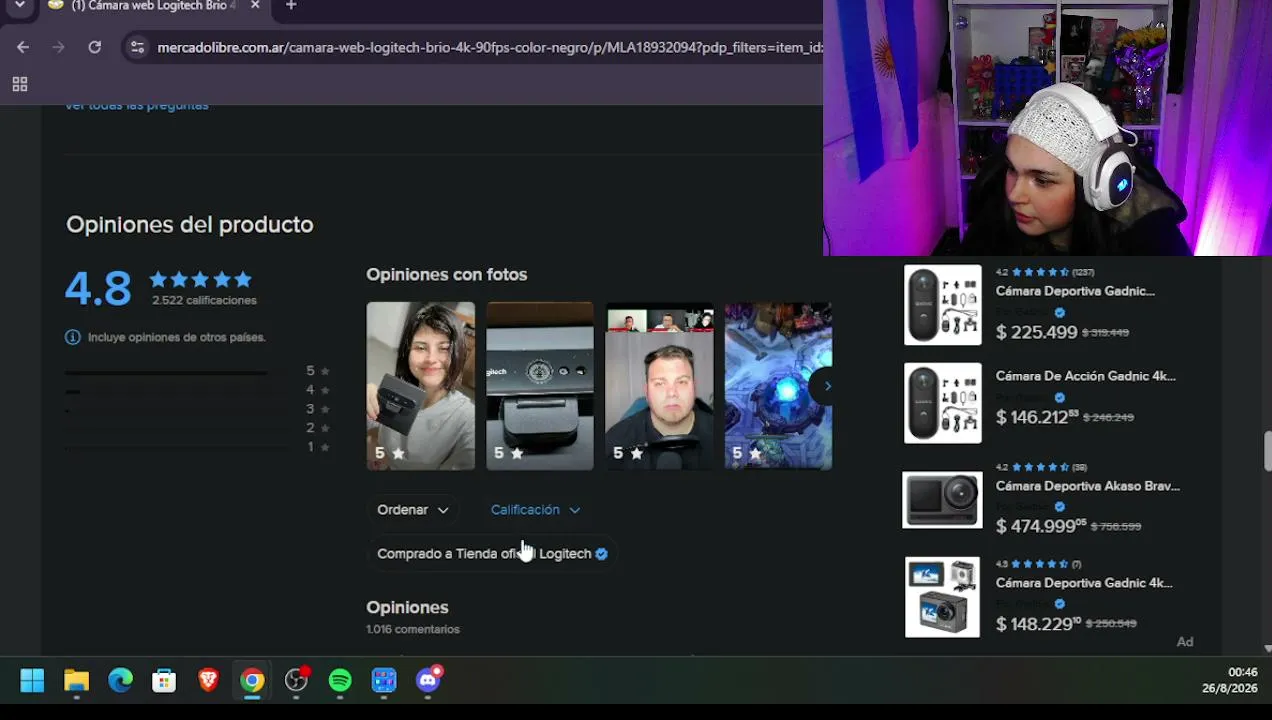The image size is (1272, 720).
Task: Open the apps grid in bookmarks bar
Action: click(19, 84)
